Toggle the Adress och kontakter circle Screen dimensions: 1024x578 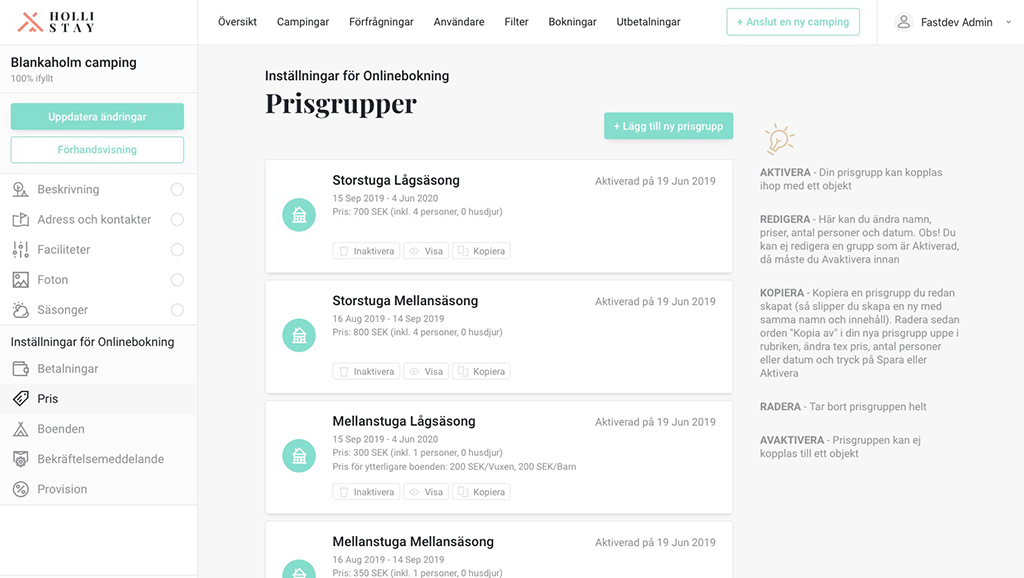[177, 219]
